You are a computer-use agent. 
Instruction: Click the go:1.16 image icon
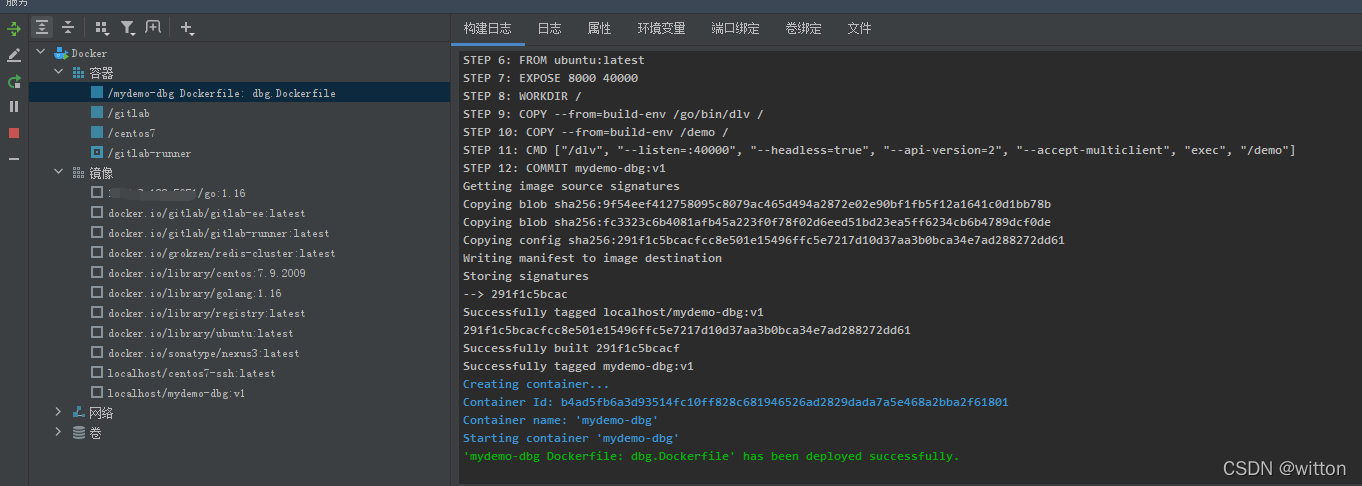pyautogui.click(x=97, y=193)
